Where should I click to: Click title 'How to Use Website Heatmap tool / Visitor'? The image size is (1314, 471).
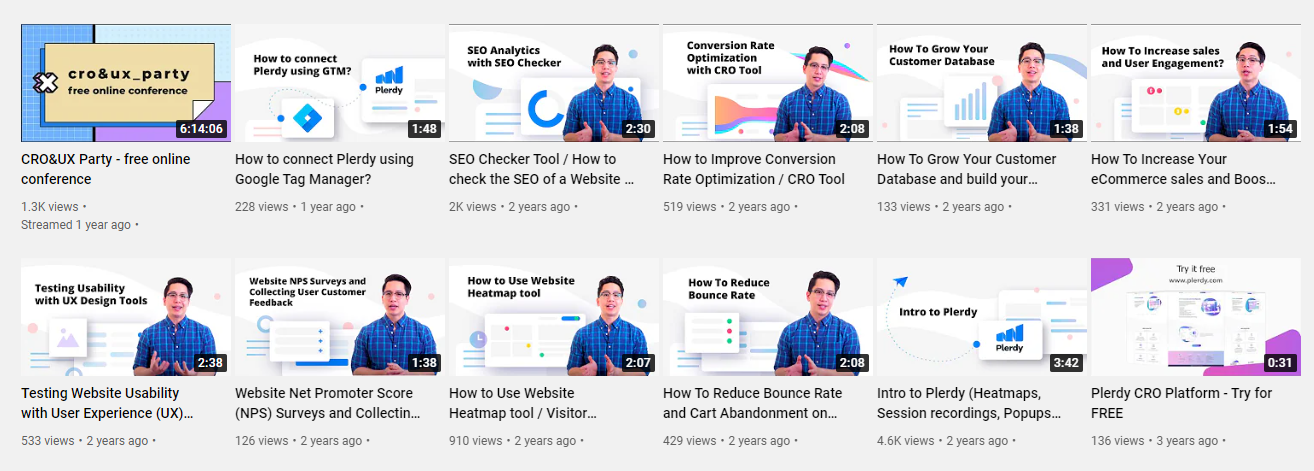(x=523, y=403)
